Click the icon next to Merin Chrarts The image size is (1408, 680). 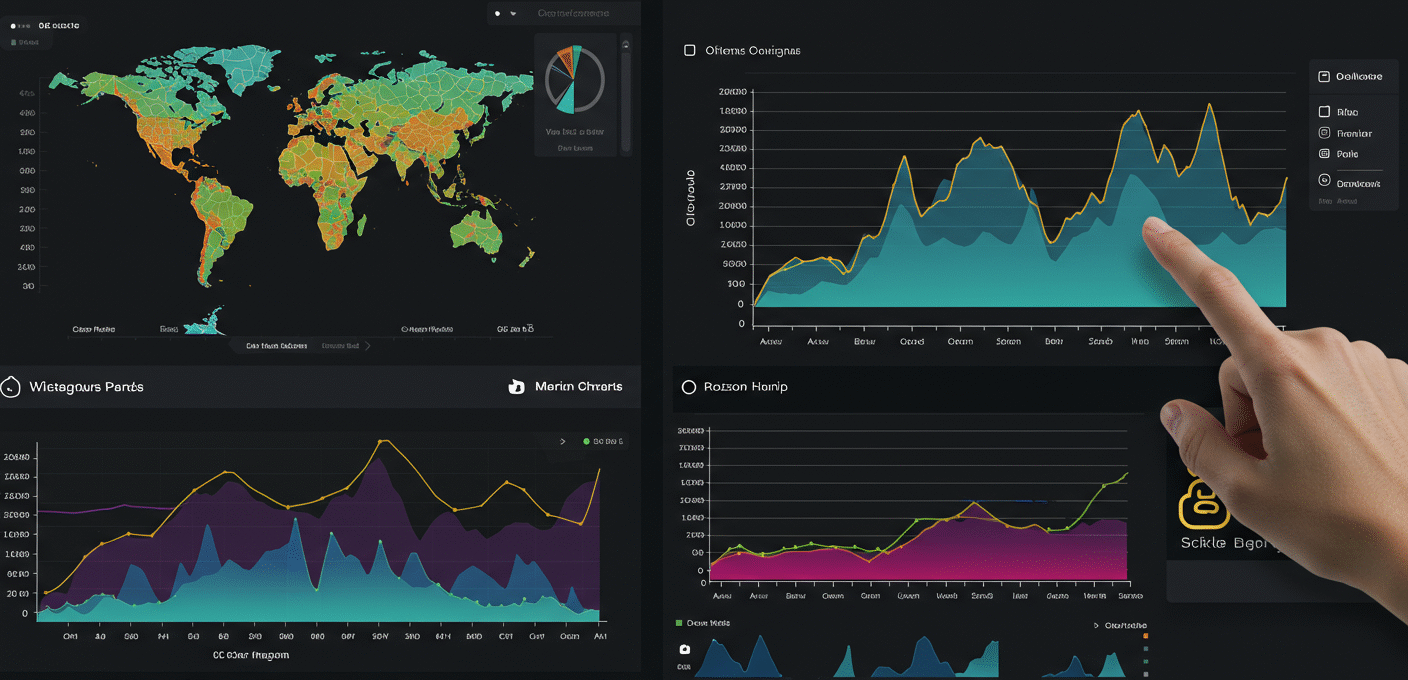coord(517,387)
